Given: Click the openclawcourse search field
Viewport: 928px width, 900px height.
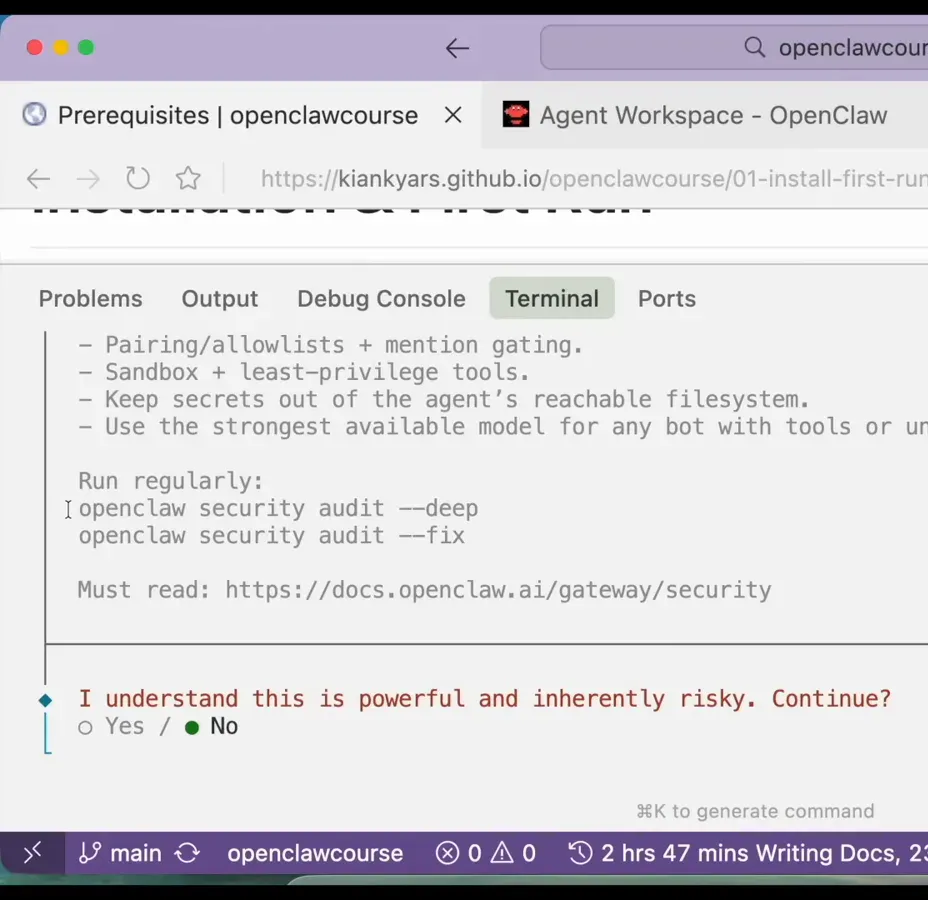Looking at the screenshot, I should (x=734, y=47).
